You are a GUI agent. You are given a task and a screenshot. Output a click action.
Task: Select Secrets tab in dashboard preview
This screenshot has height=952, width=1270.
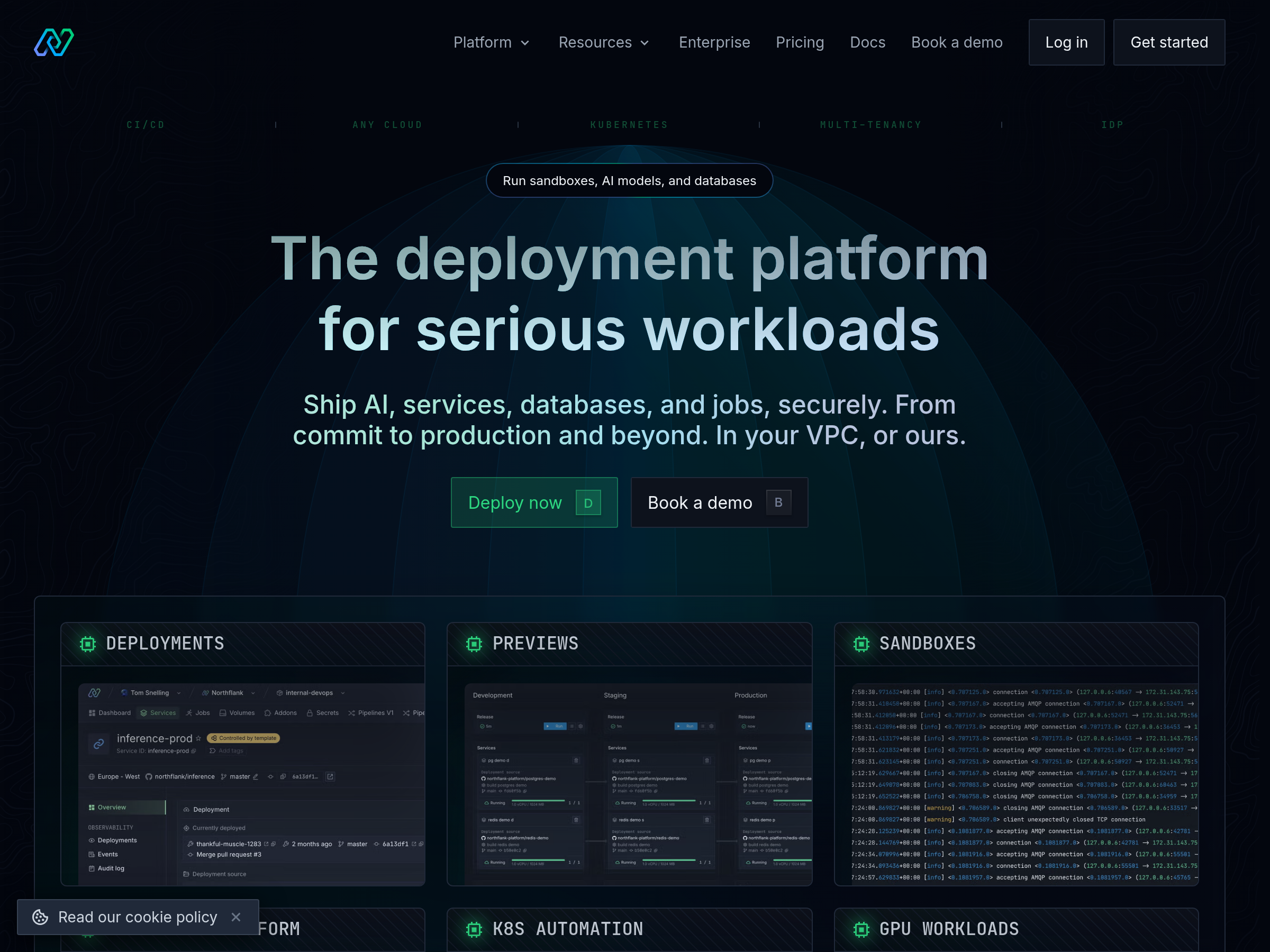(323, 713)
